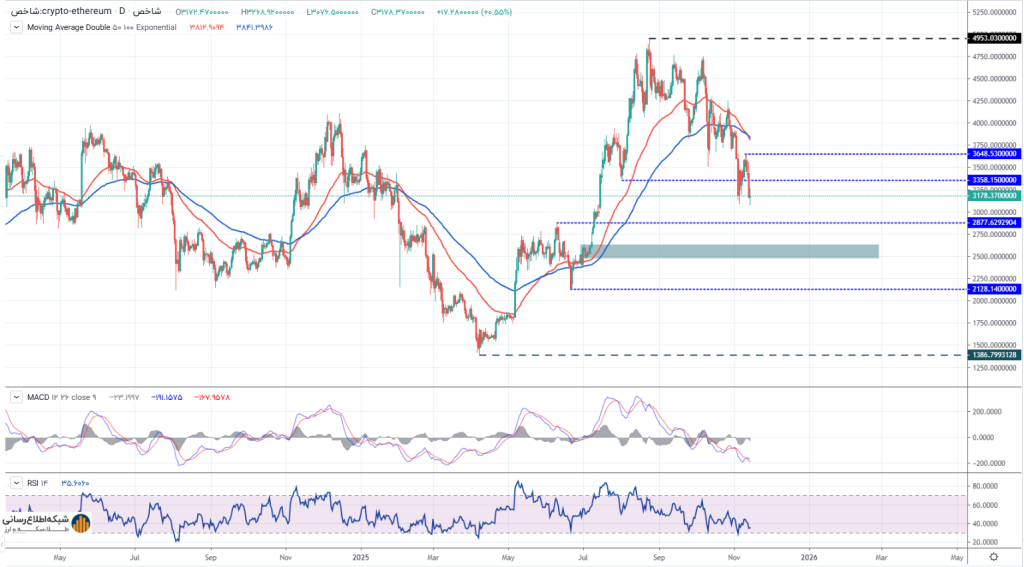Open chart settings gear in bottom-right corner
Viewport: 1024px width, 567px height.
coord(992,556)
